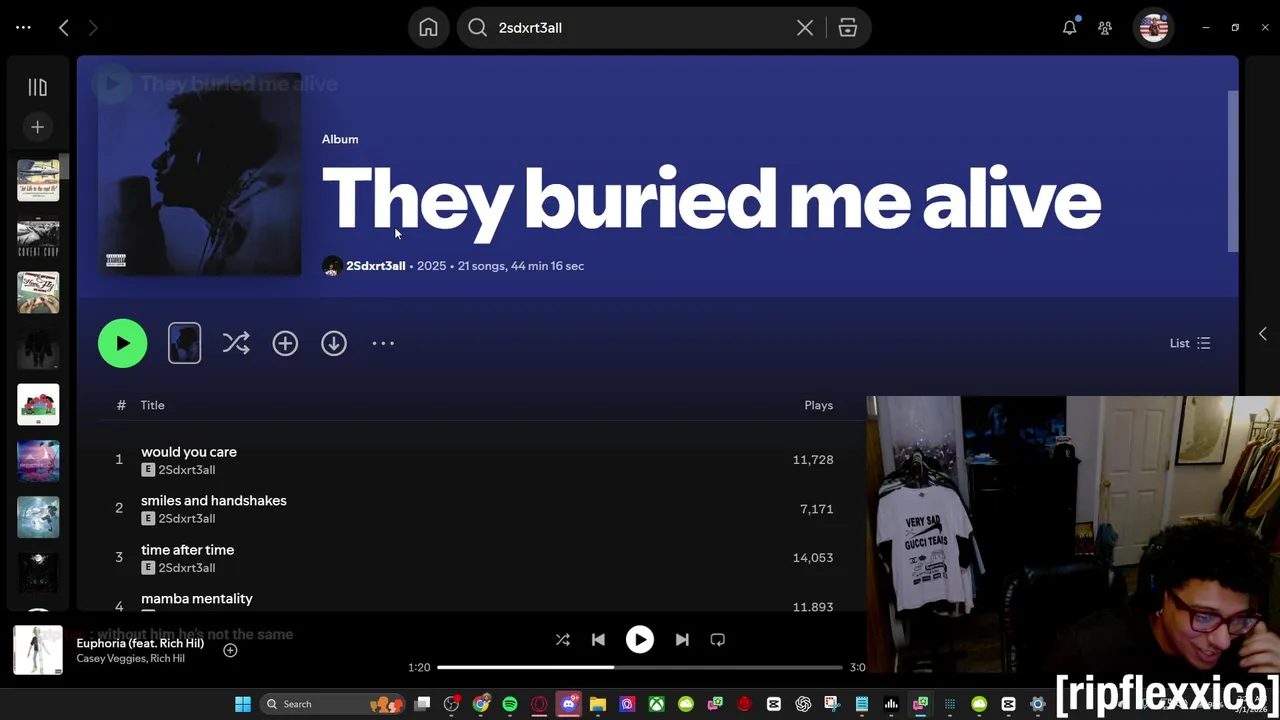Screen dimensions: 1280x720
Task: Open the album preview thumbnail button
Action: 184,343
